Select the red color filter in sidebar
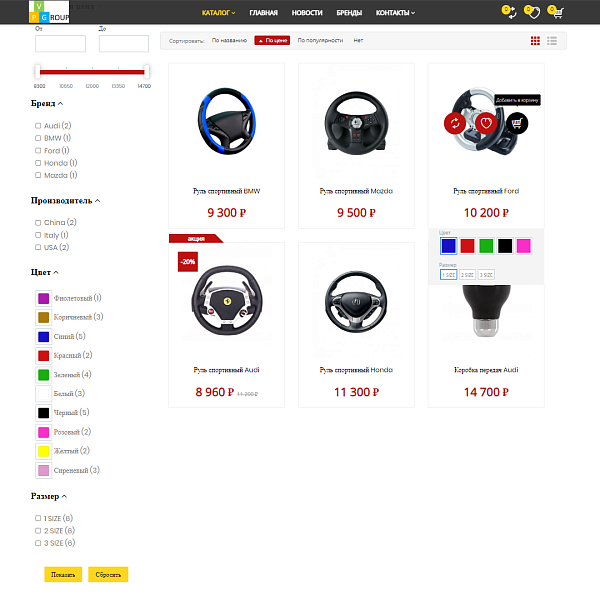Image resolution: width=600 pixels, height=600 pixels. pyautogui.click(x=44, y=355)
